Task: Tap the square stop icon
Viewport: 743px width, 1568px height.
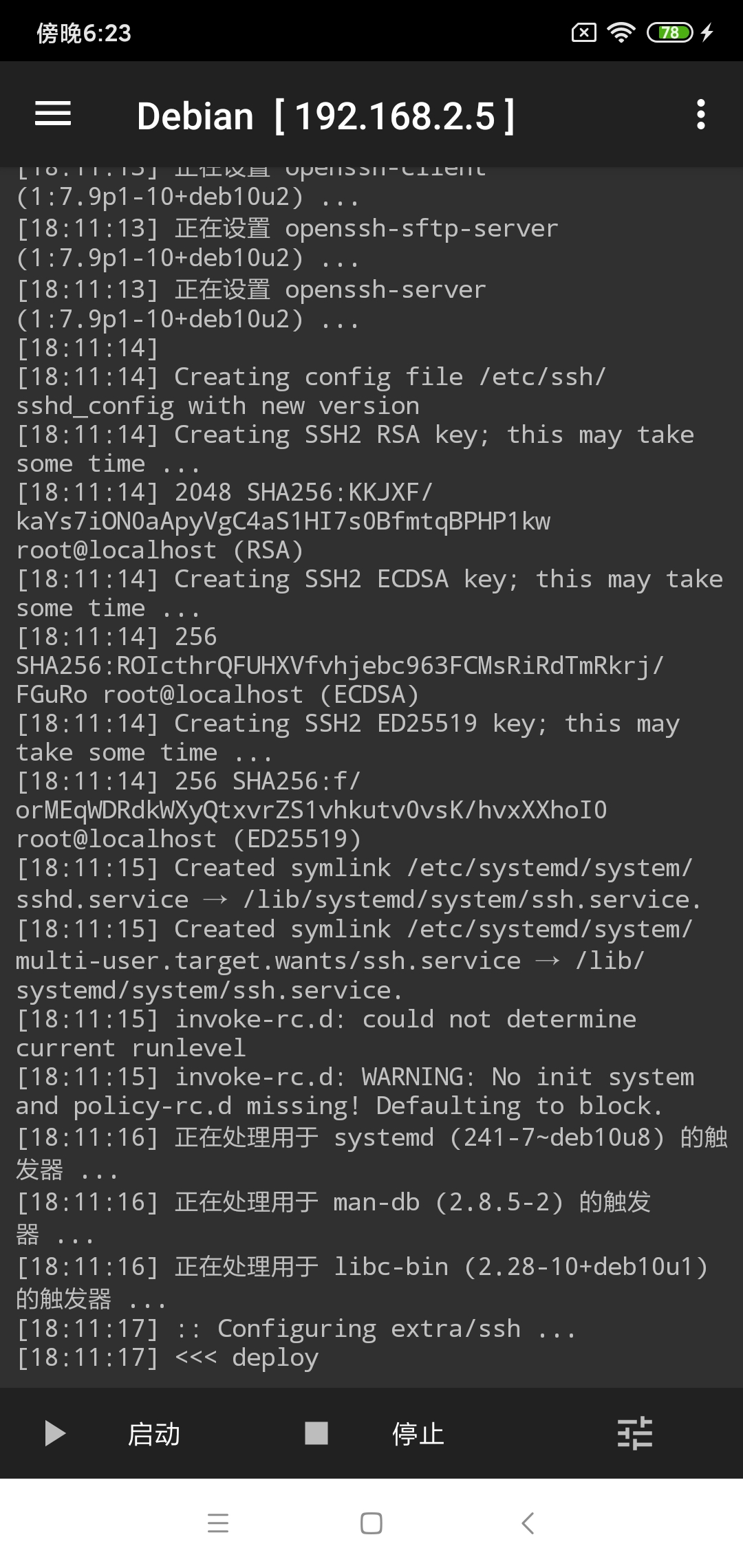Action: 316,1433
